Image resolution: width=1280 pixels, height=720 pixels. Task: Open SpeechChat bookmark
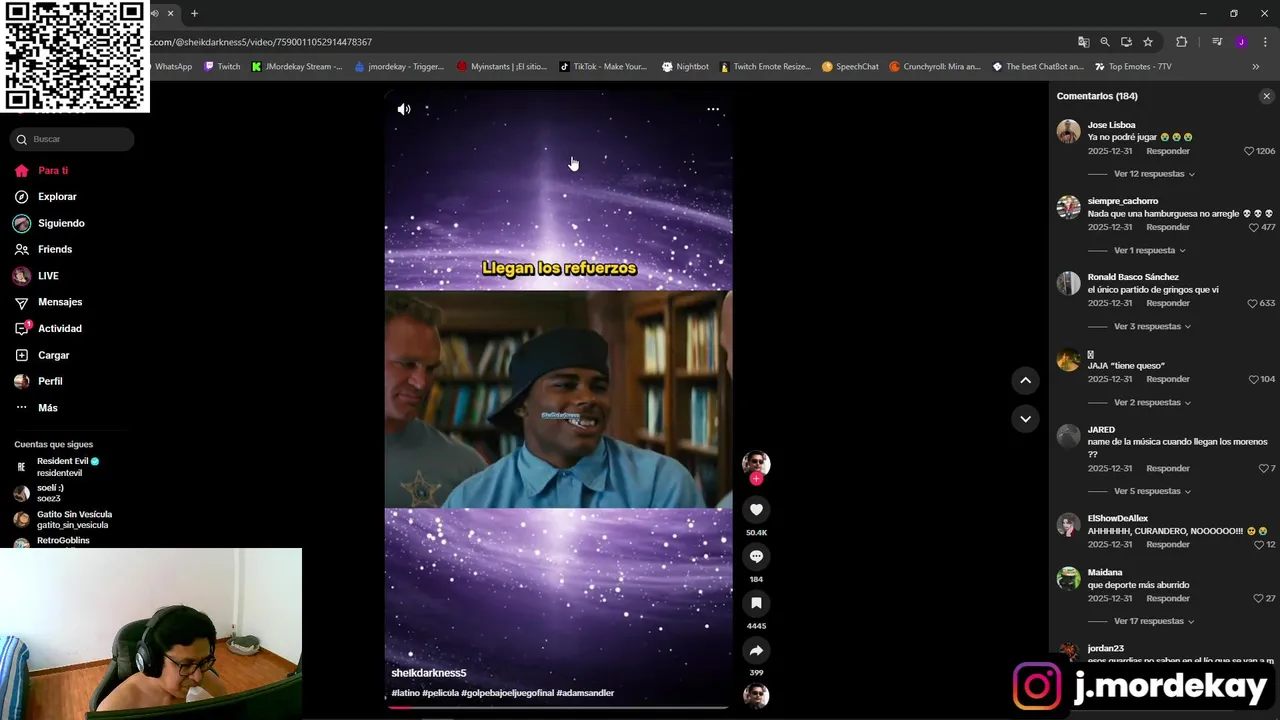[850, 67]
